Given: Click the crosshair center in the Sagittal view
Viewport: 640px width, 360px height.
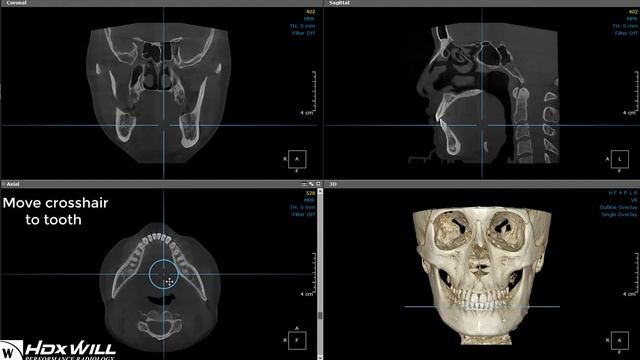Looking at the screenshot, I should [x=482, y=125].
